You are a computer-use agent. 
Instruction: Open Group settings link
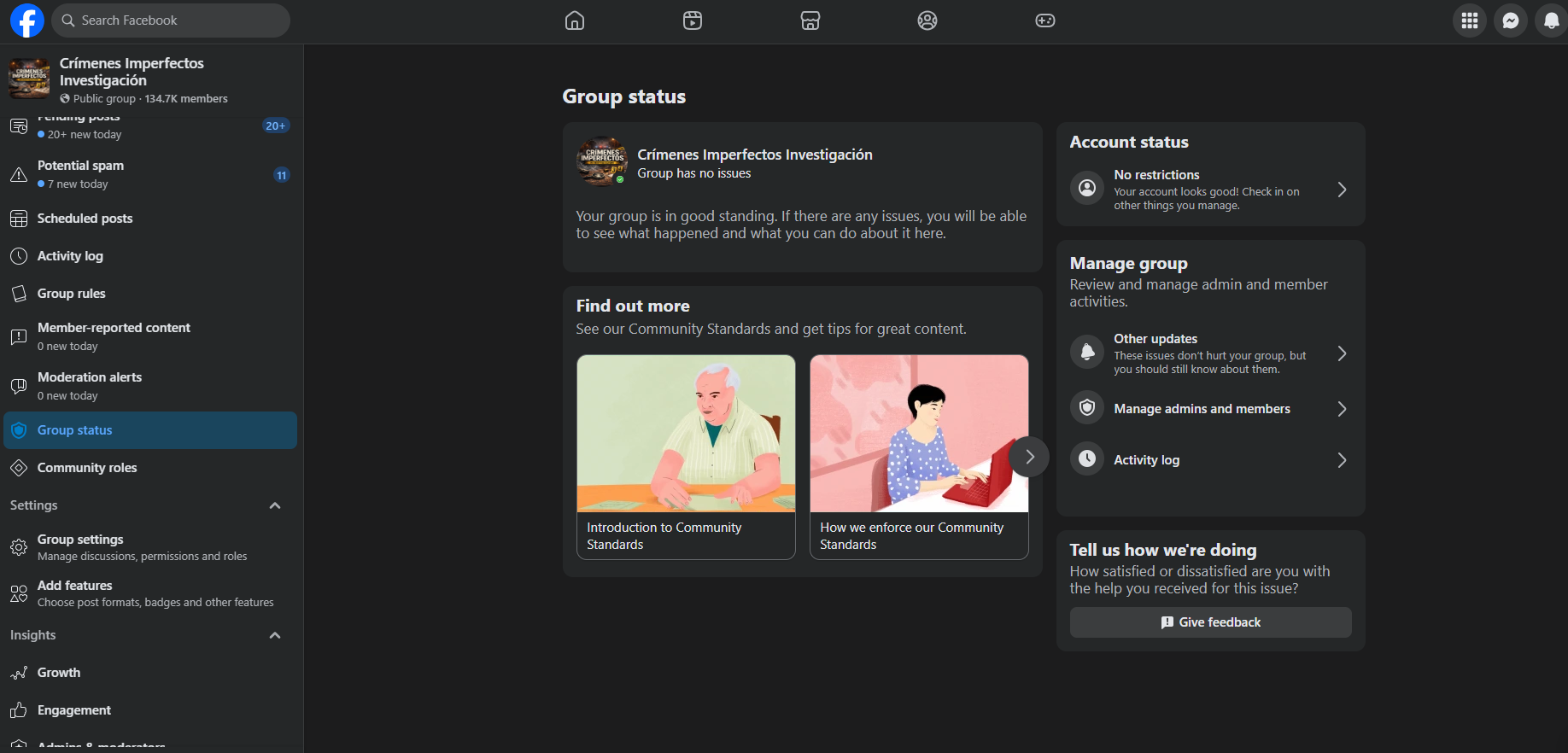(x=150, y=547)
